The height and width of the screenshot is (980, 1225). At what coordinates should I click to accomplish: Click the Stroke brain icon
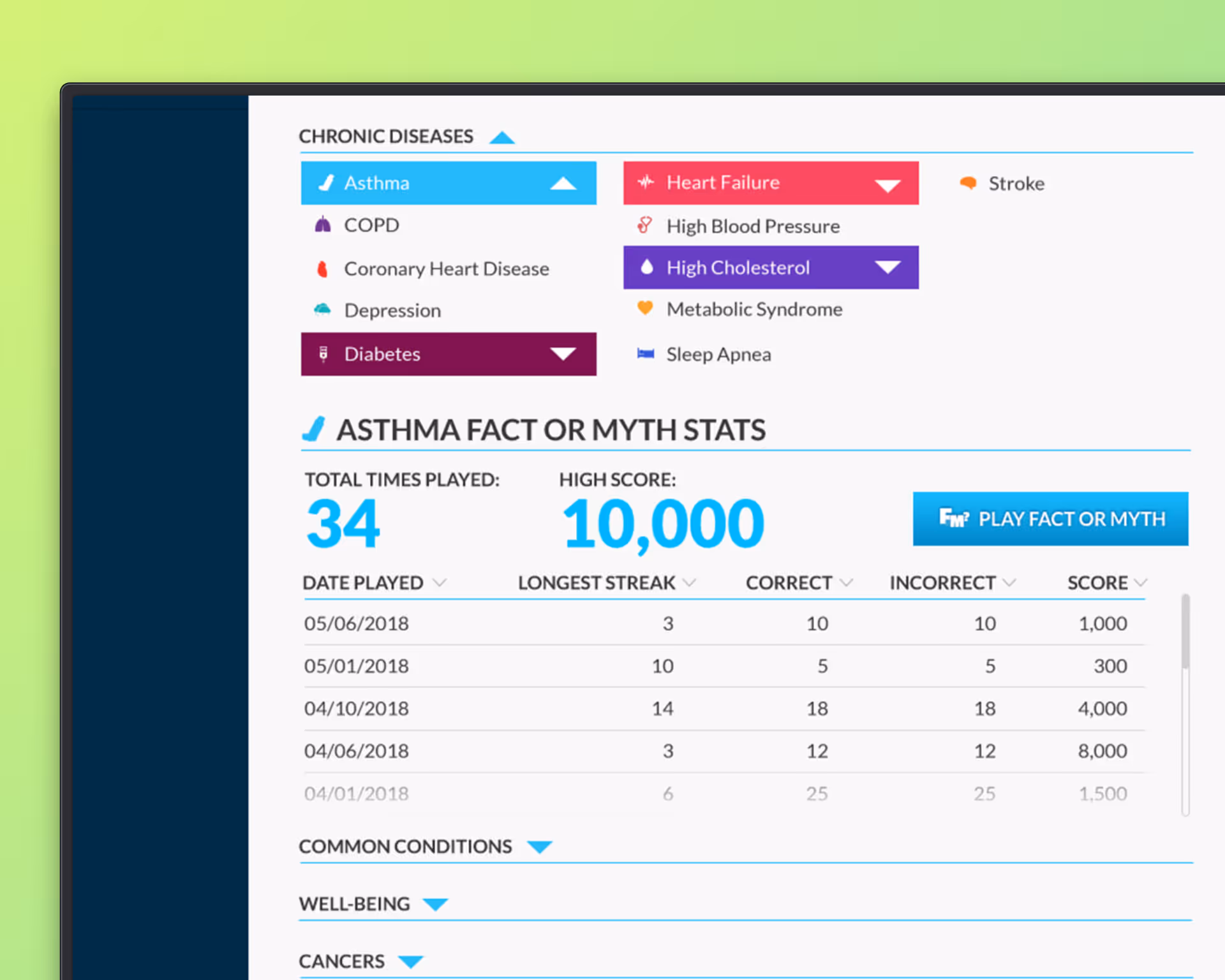coord(968,183)
